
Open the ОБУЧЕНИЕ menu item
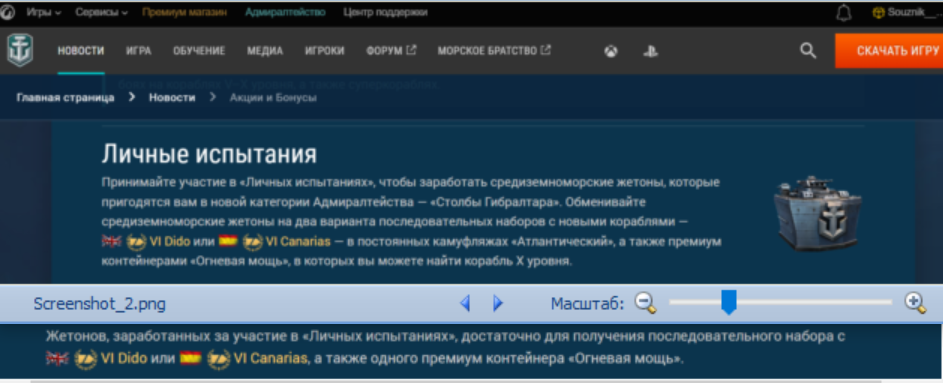point(199,51)
